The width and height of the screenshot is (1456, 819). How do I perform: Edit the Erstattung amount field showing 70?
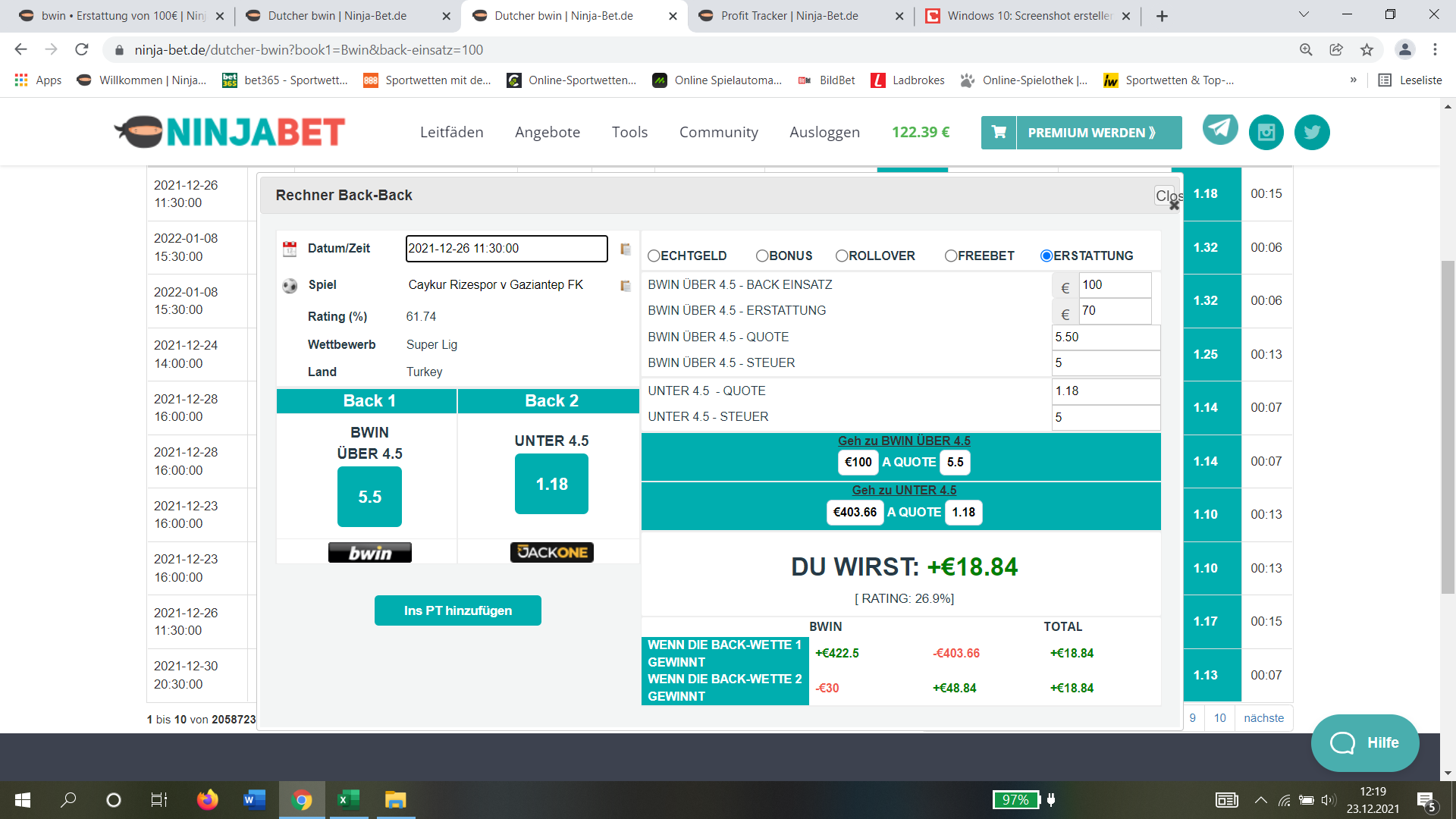click(1115, 311)
